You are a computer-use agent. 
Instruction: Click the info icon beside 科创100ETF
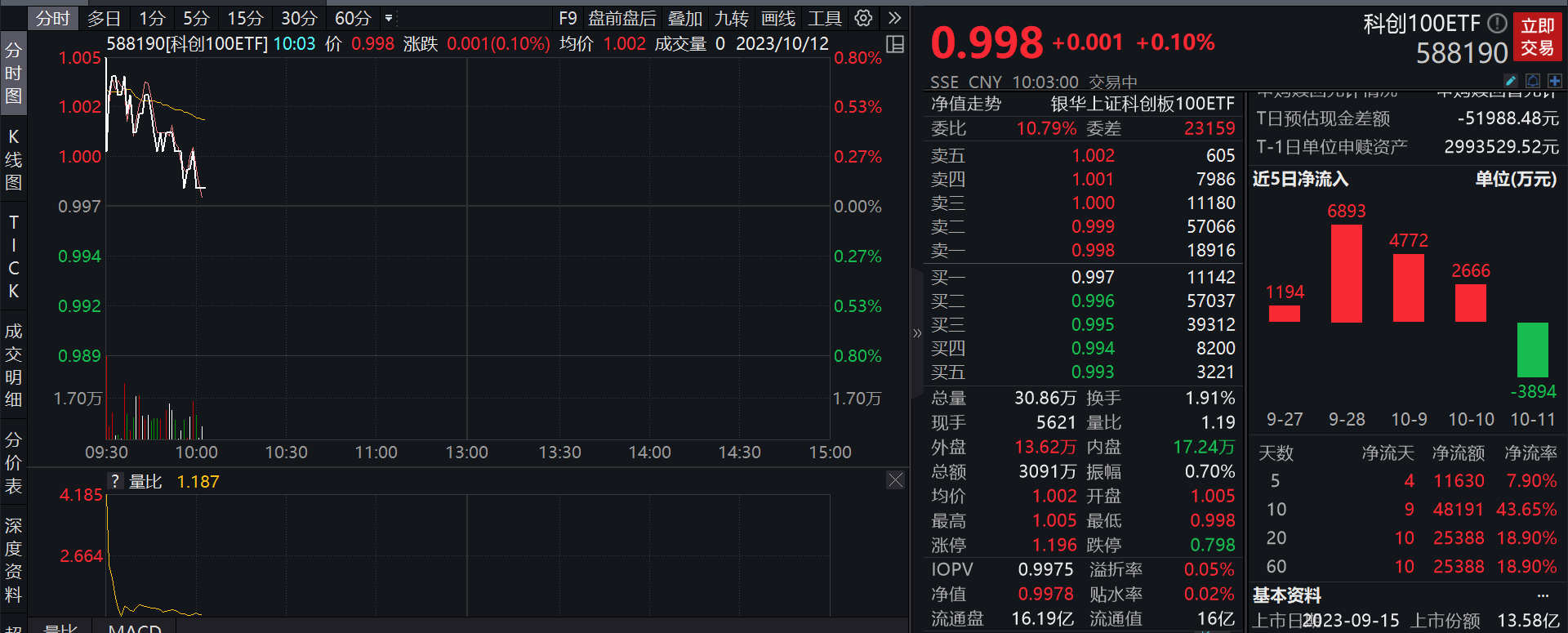(1497, 23)
